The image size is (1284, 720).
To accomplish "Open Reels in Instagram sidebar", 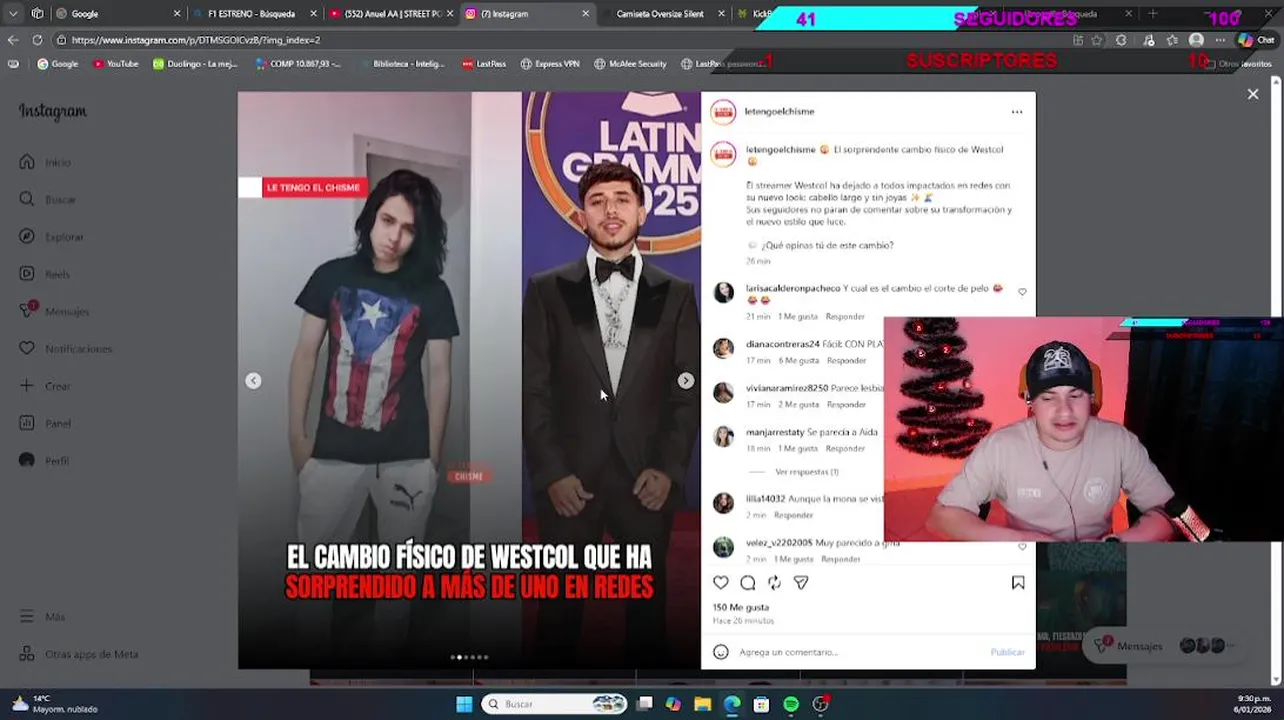I will coord(44,274).
